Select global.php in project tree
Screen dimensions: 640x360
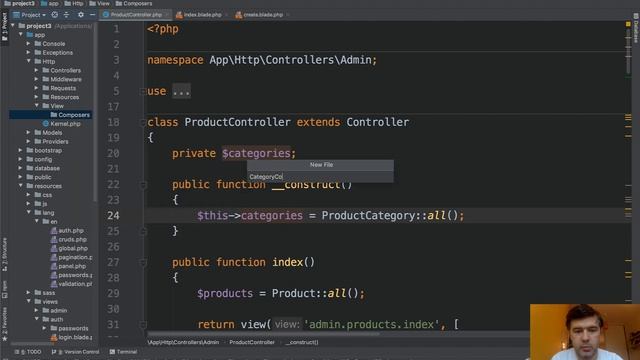[x=69, y=249]
